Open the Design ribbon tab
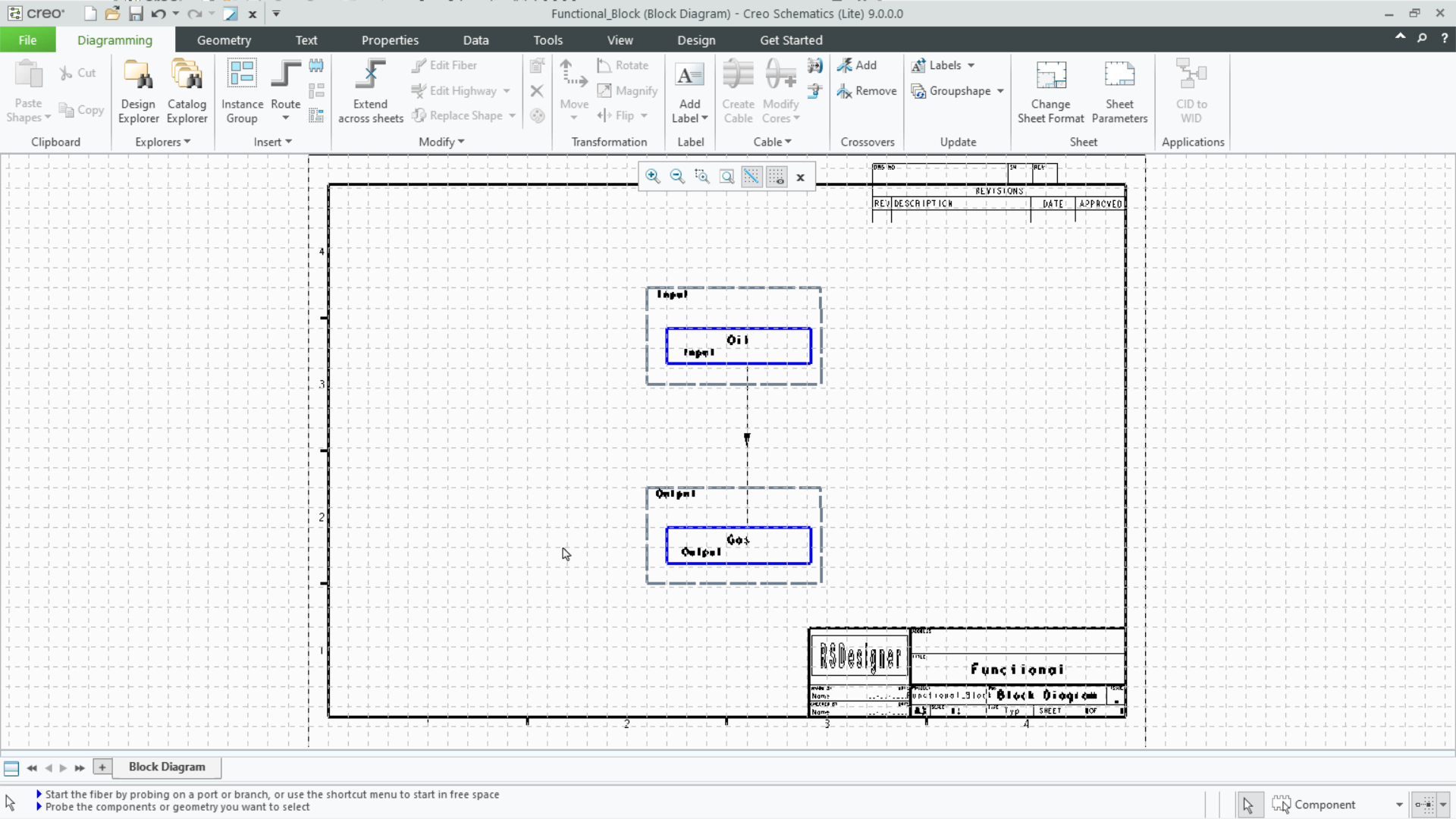 [x=696, y=39]
